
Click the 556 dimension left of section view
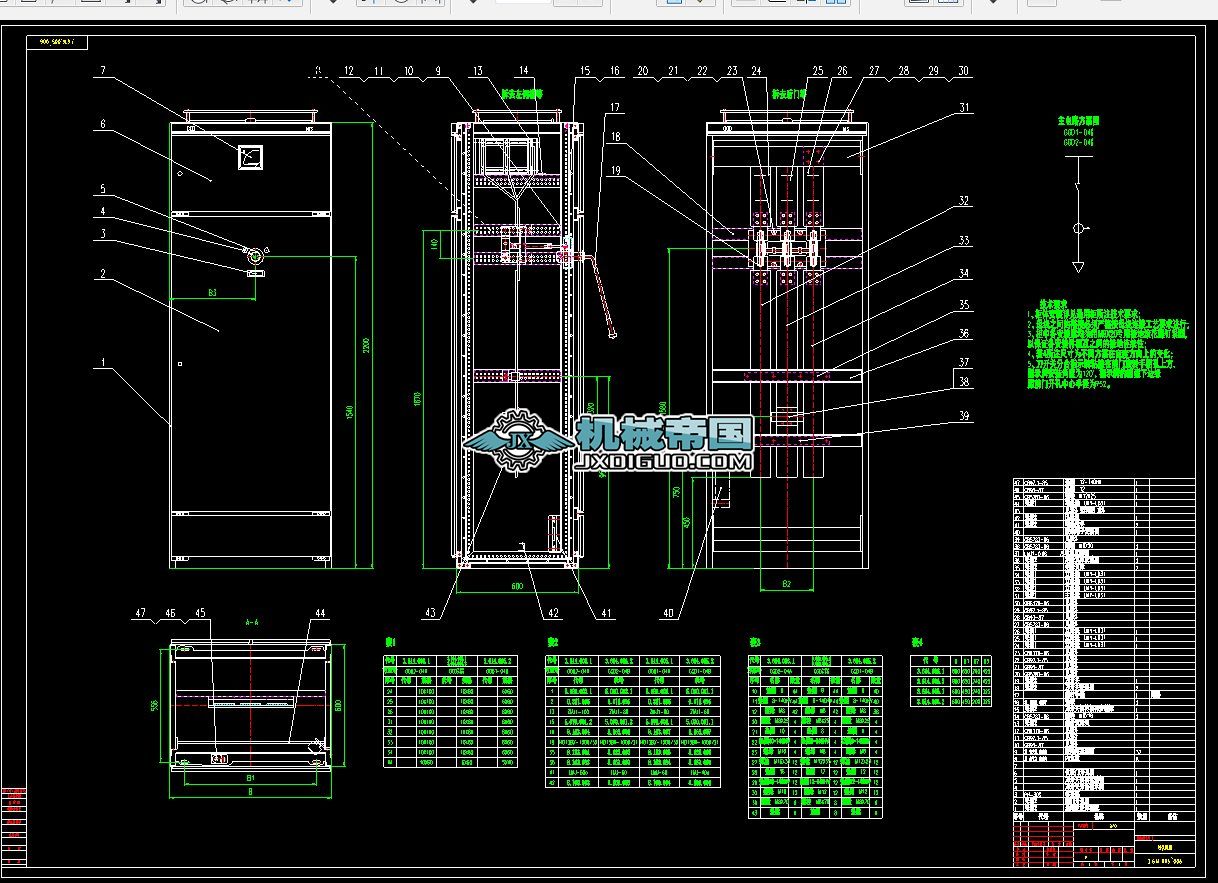[x=154, y=705]
